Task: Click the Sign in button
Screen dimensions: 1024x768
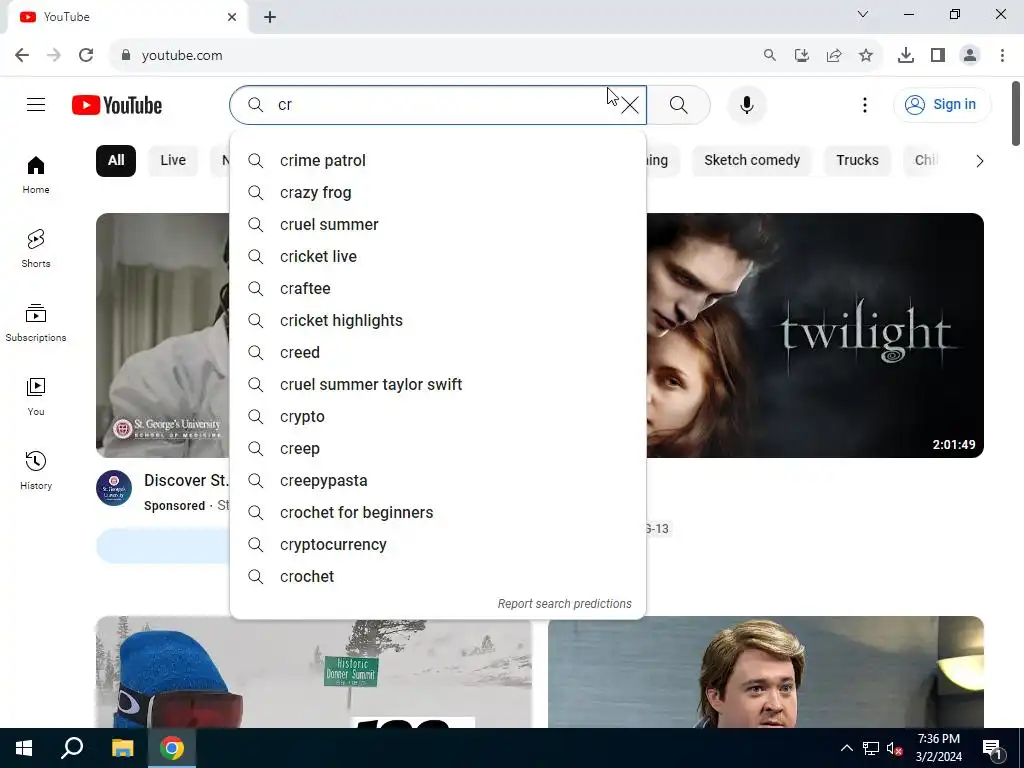Action: [x=942, y=104]
